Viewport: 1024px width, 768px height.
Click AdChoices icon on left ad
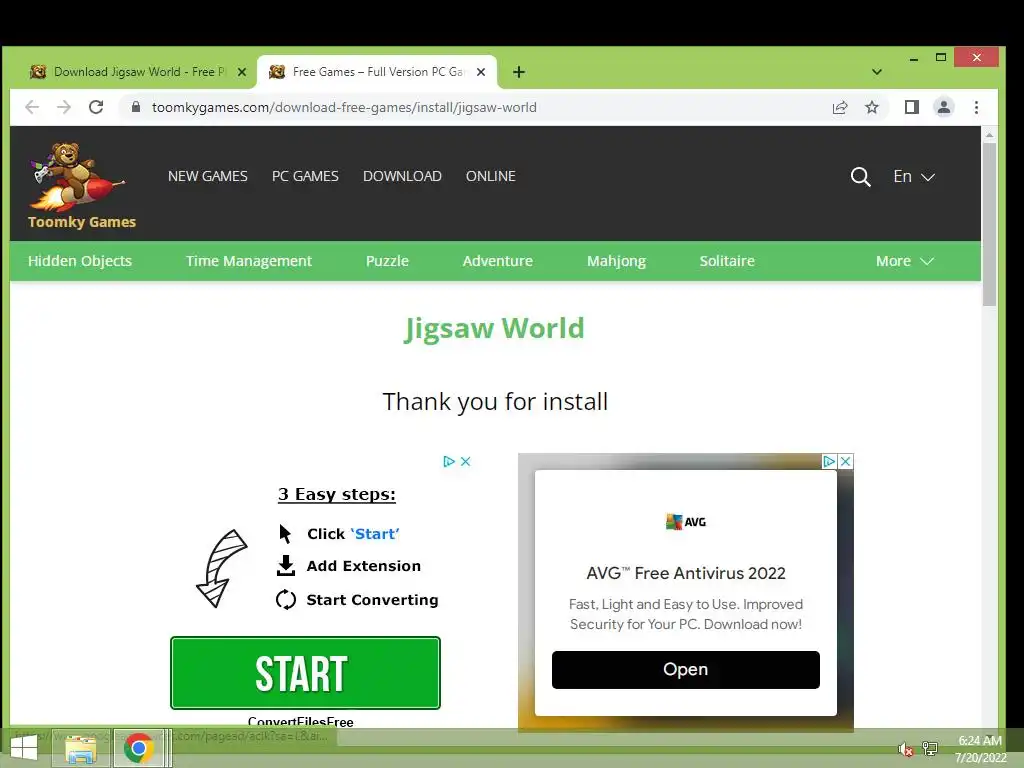tap(449, 462)
